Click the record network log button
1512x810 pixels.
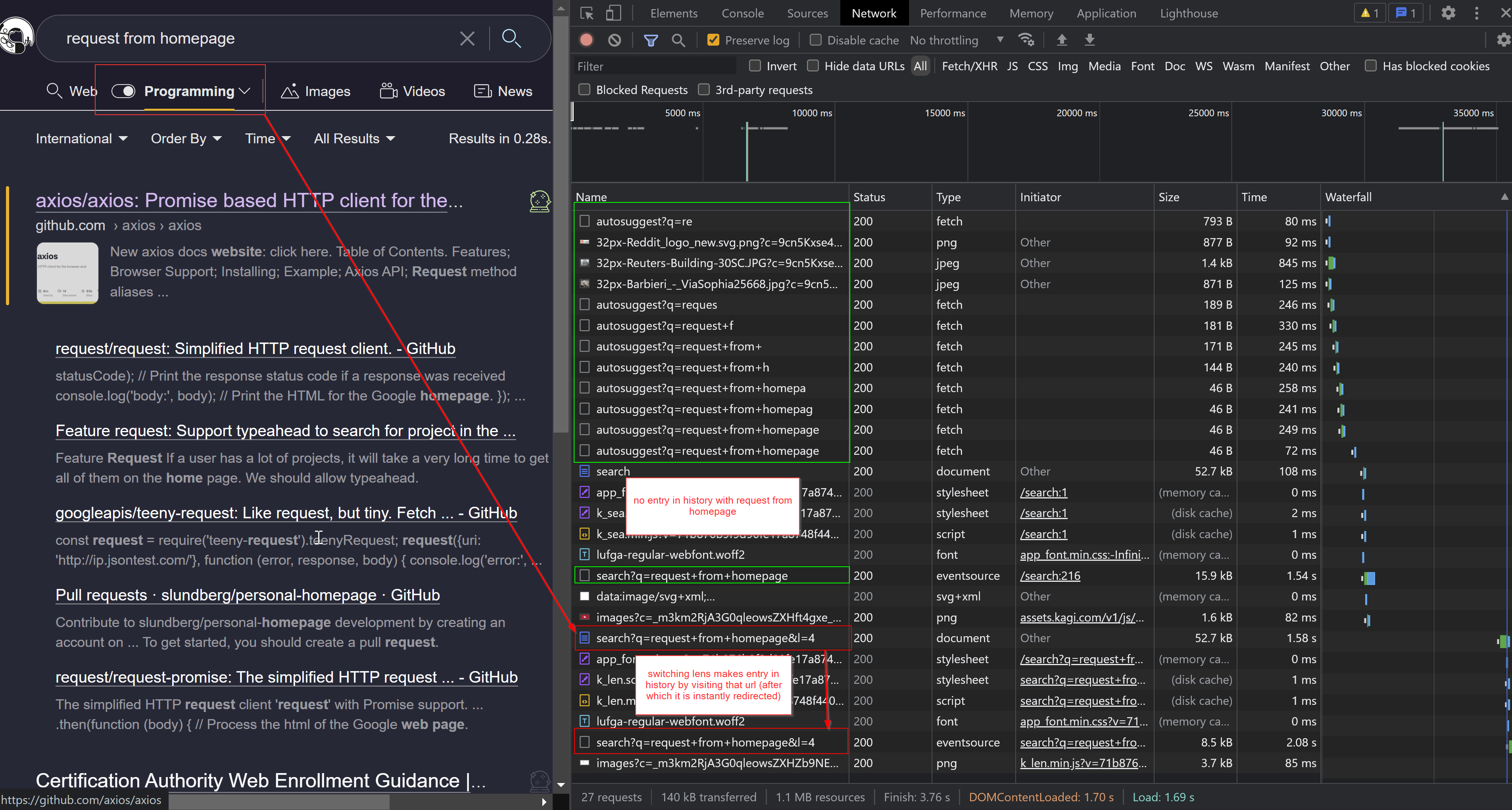click(586, 40)
